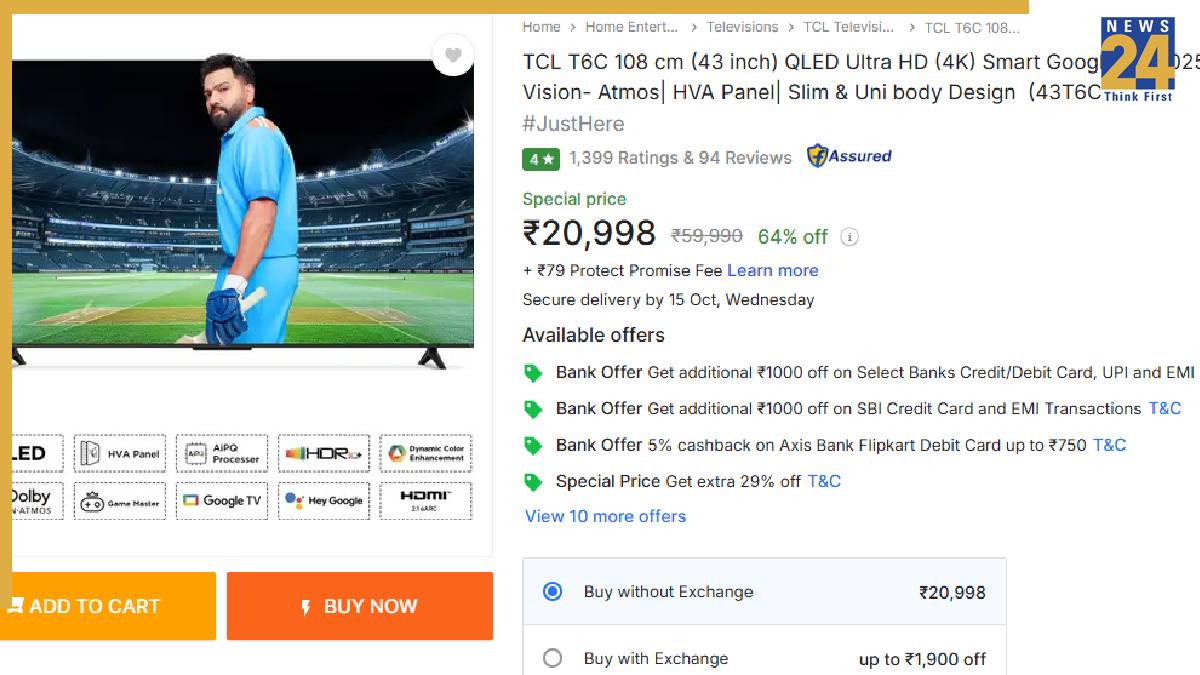Image resolution: width=1200 pixels, height=675 pixels.
Task: Open the HVA Panel badge
Action: click(x=120, y=452)
